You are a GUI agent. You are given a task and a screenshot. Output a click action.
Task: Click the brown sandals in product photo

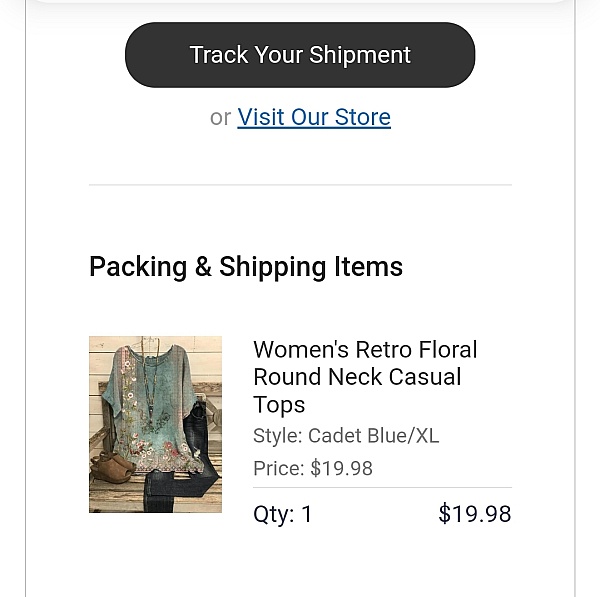coord(112,468)
